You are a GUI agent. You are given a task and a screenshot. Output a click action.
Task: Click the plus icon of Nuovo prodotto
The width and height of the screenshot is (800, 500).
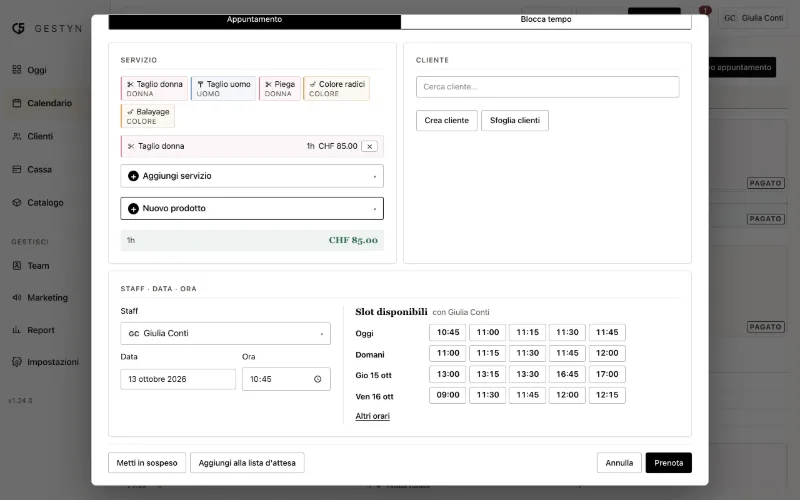coord(133,209)
